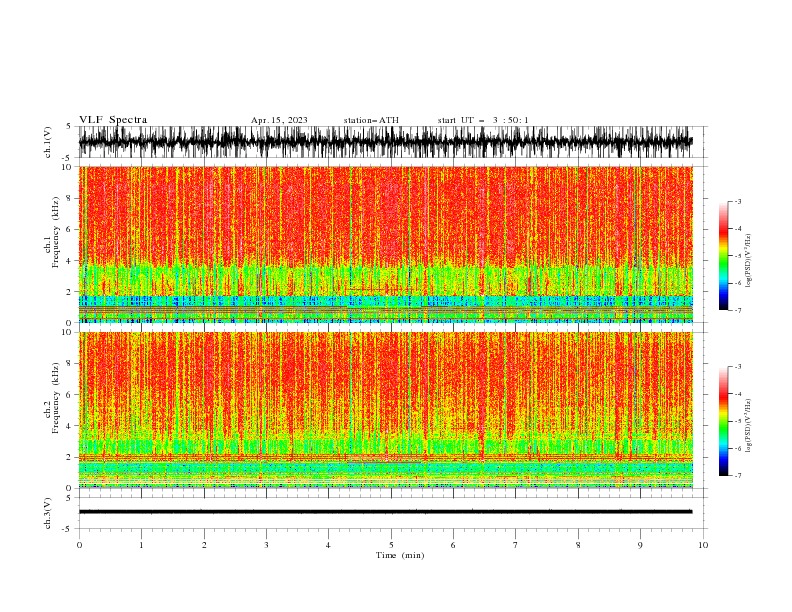Click the "start UT = 3 : 50: 1" text
The image size is (792, 612).
tap(483, 120)
